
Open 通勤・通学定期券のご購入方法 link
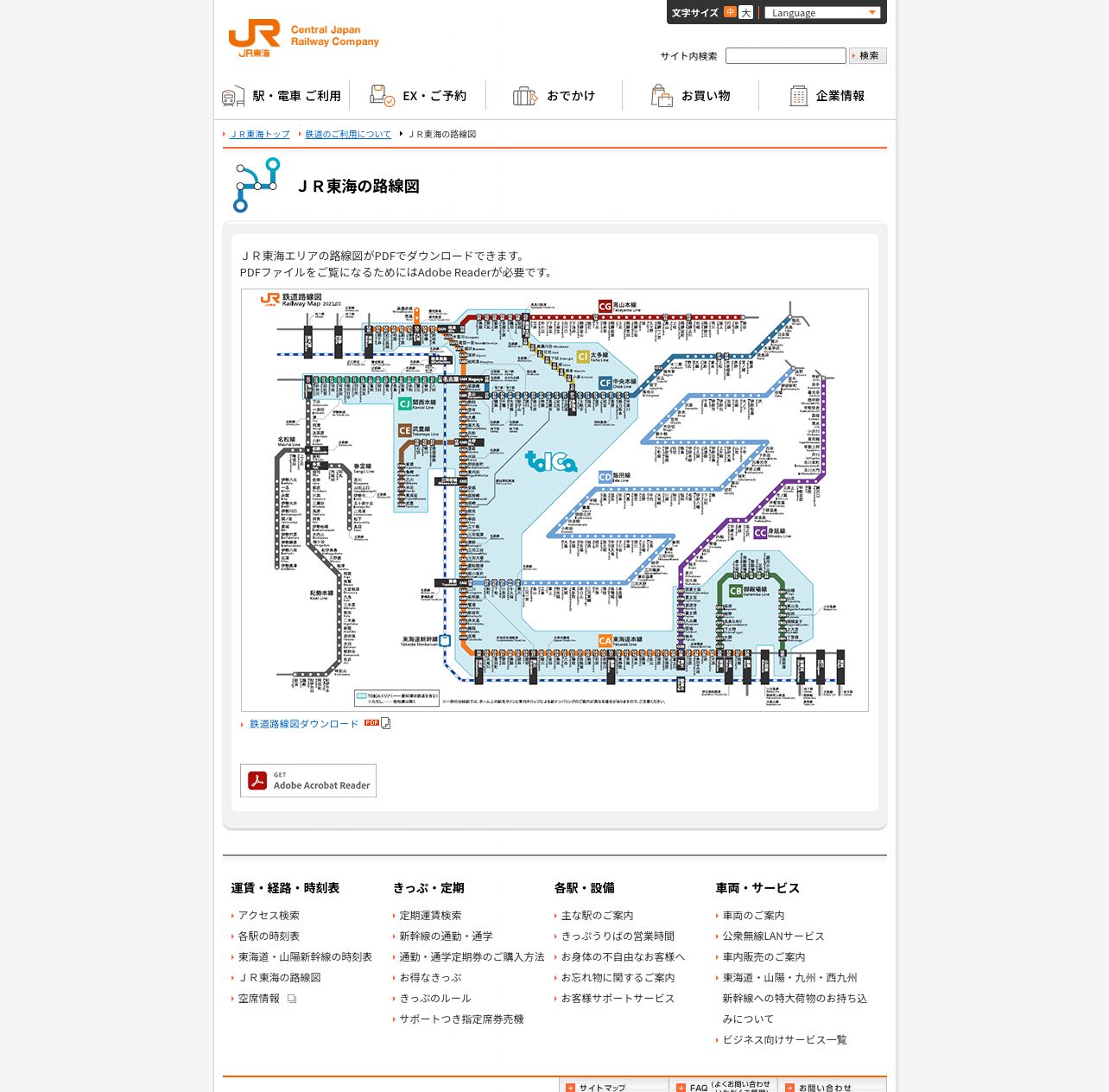pos(472,957)
